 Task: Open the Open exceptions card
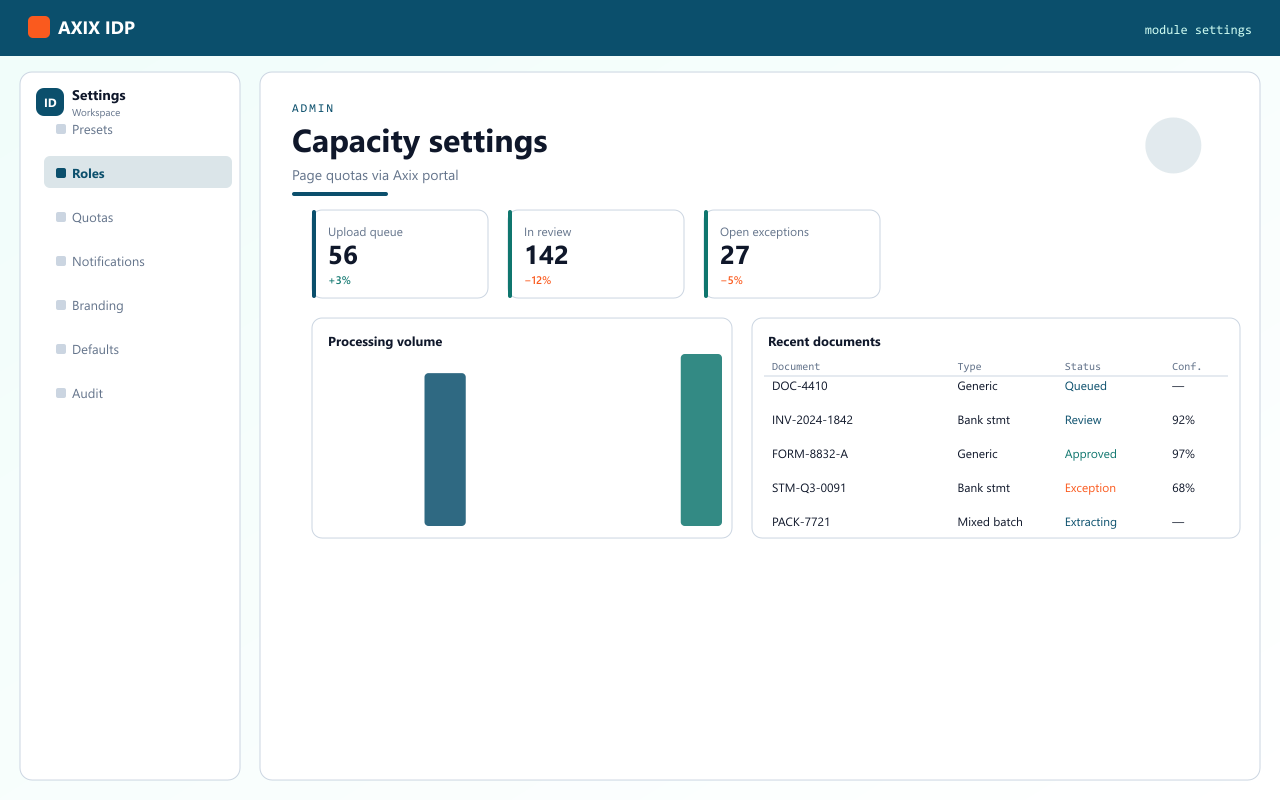pyautogui.click(x=792, y=254)
